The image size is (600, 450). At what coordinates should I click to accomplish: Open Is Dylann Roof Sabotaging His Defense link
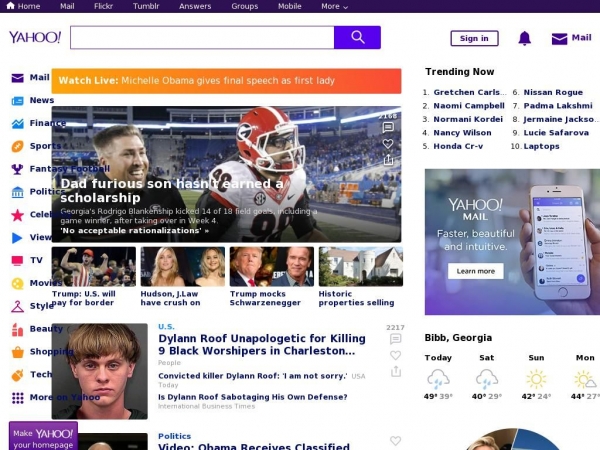click(253, 397)
